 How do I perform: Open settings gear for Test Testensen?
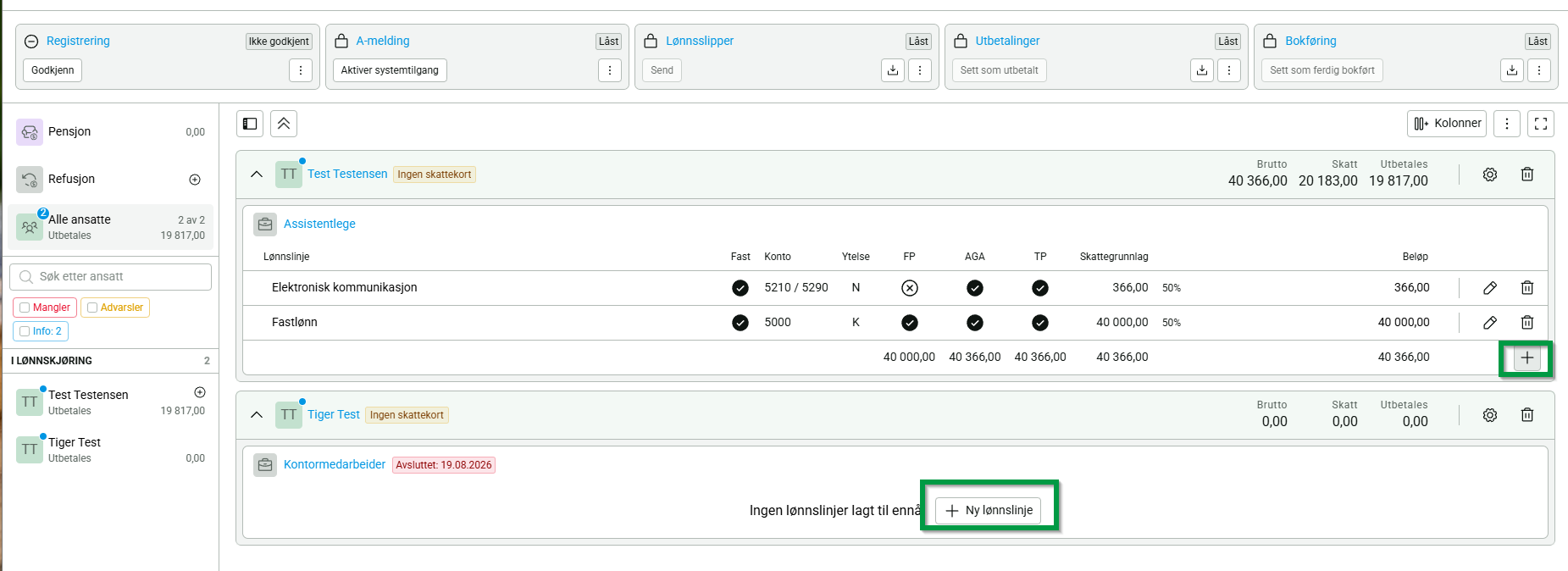tap(1490, 175)
